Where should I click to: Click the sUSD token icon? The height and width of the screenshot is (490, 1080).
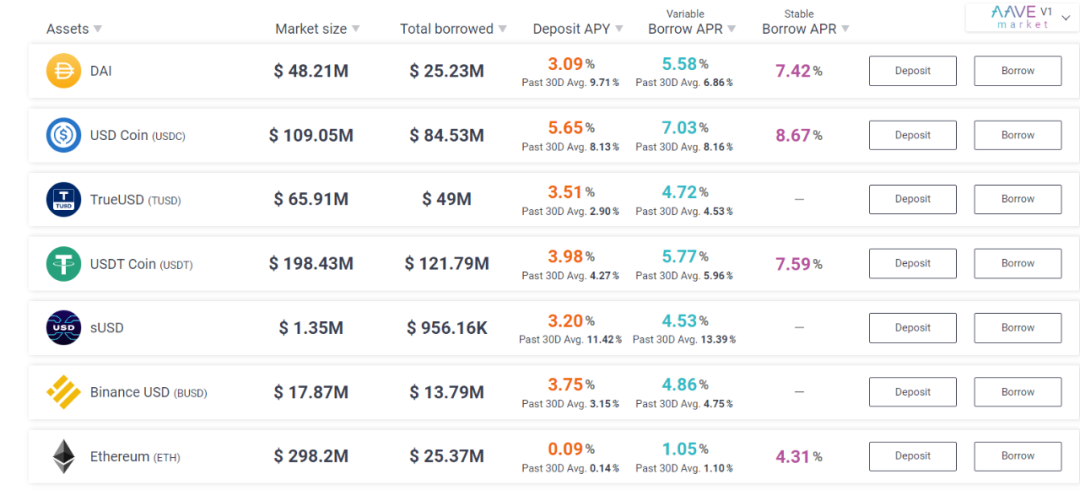tap(63, 327)
